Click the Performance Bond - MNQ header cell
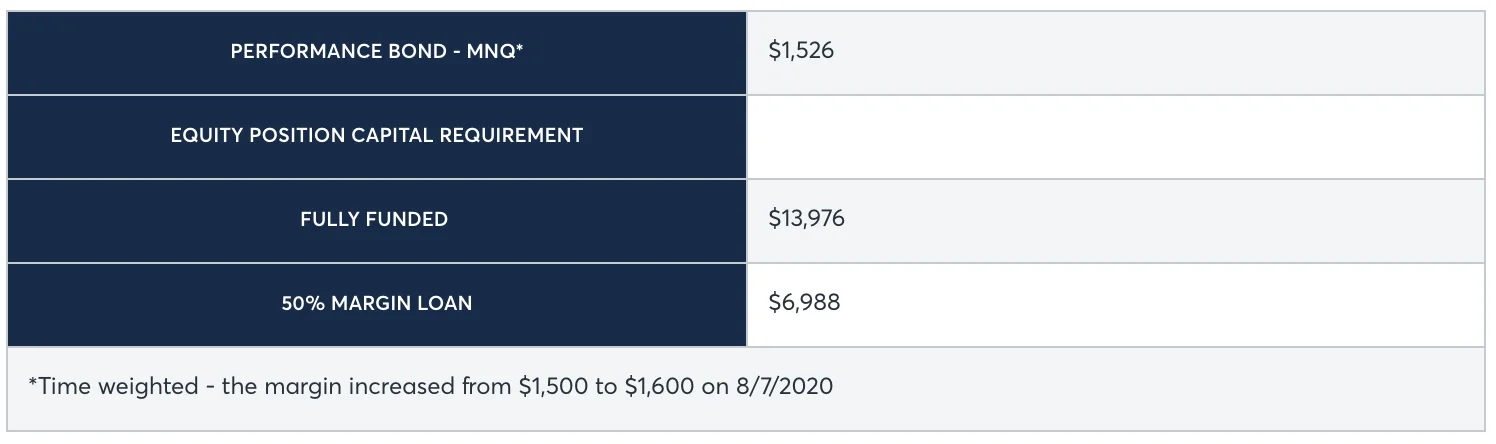The height and width of the screenshot is (444, 1496). (x=377, y=52)
